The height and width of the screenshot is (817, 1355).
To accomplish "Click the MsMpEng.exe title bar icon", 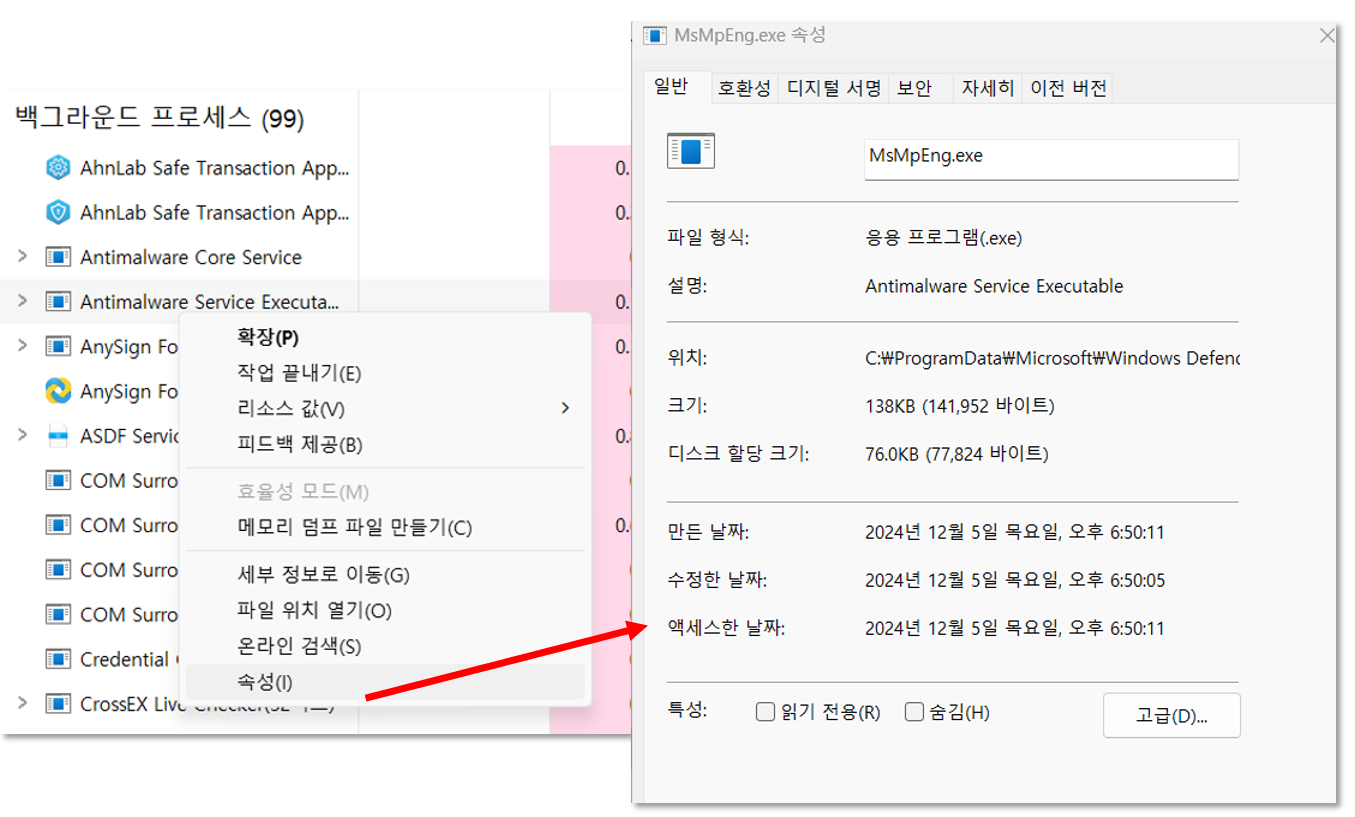I will tap(655, 36).
